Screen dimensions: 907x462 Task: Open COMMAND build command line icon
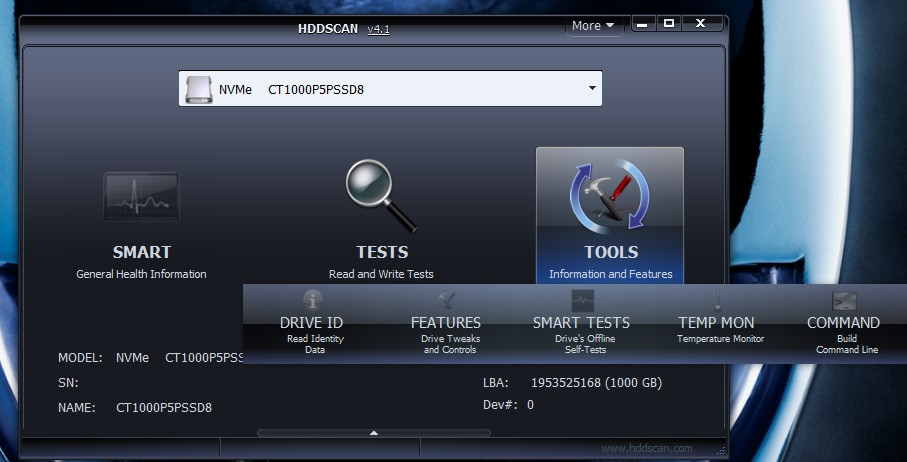[844, 301]
